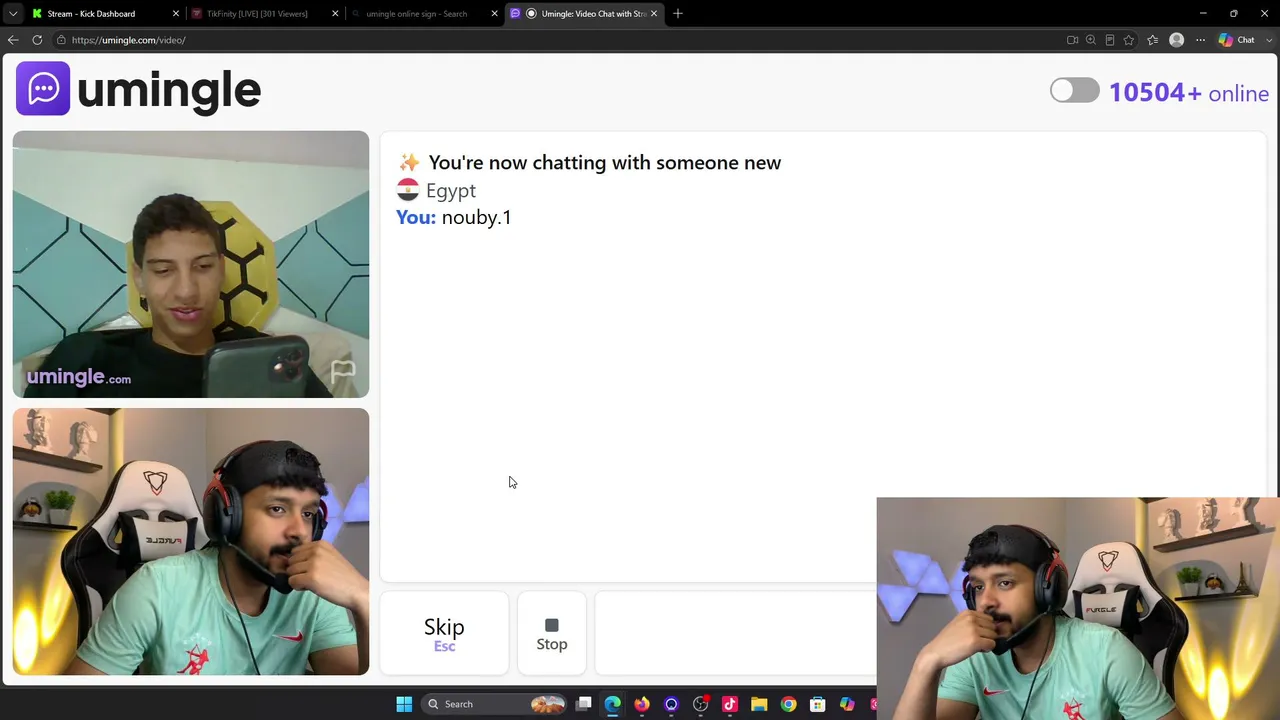This screenshot has width=1280, height=720.
Task: Click the chatting with someone new notice
Action: coord(604,162)
